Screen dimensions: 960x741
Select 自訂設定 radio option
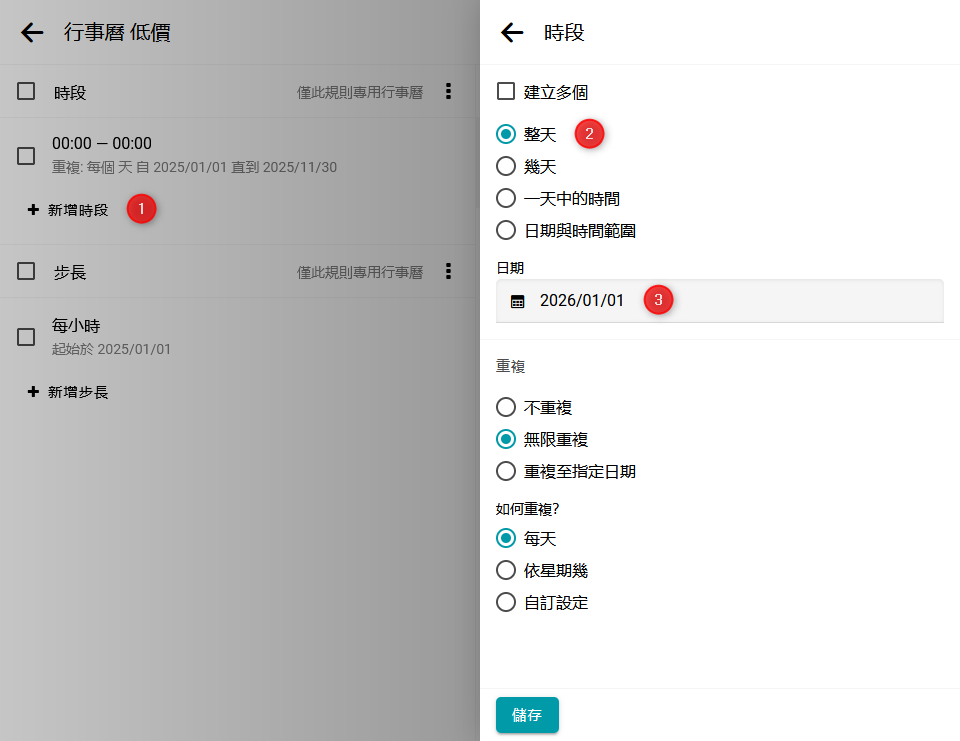coord(506,602)
